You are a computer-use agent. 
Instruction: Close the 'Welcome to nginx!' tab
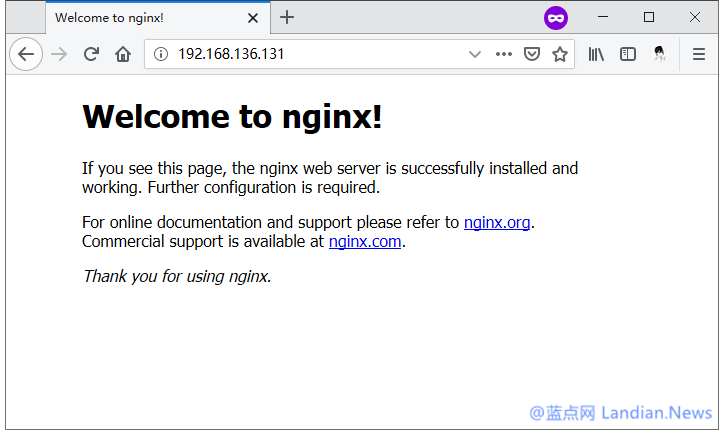tap(253, 17)
